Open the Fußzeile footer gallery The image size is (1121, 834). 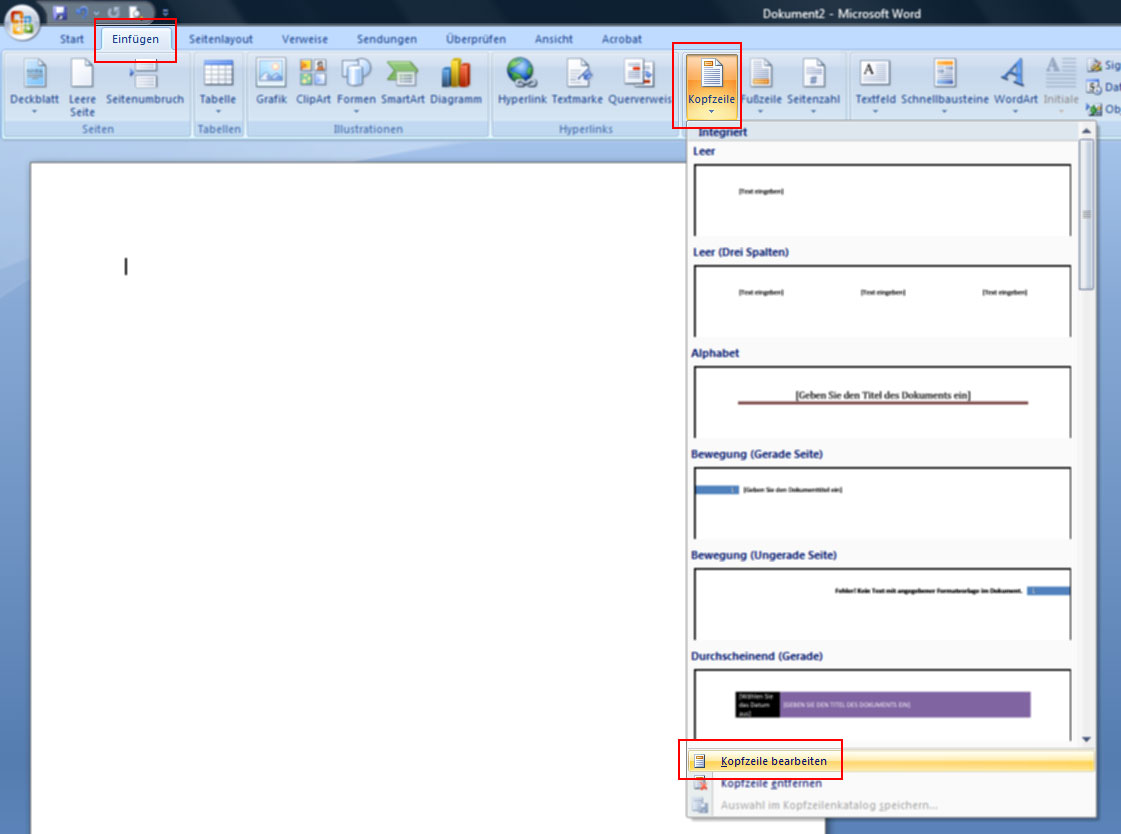point(761,86)
